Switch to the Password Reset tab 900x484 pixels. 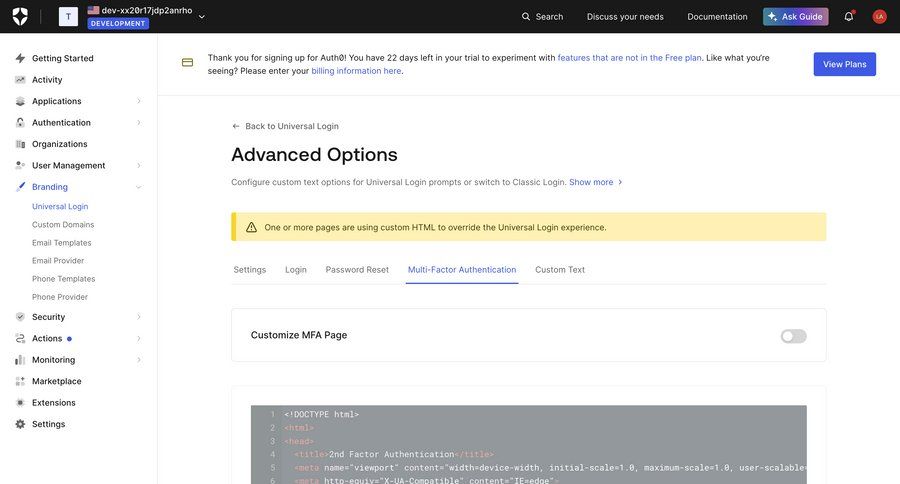tap(357, 270)
